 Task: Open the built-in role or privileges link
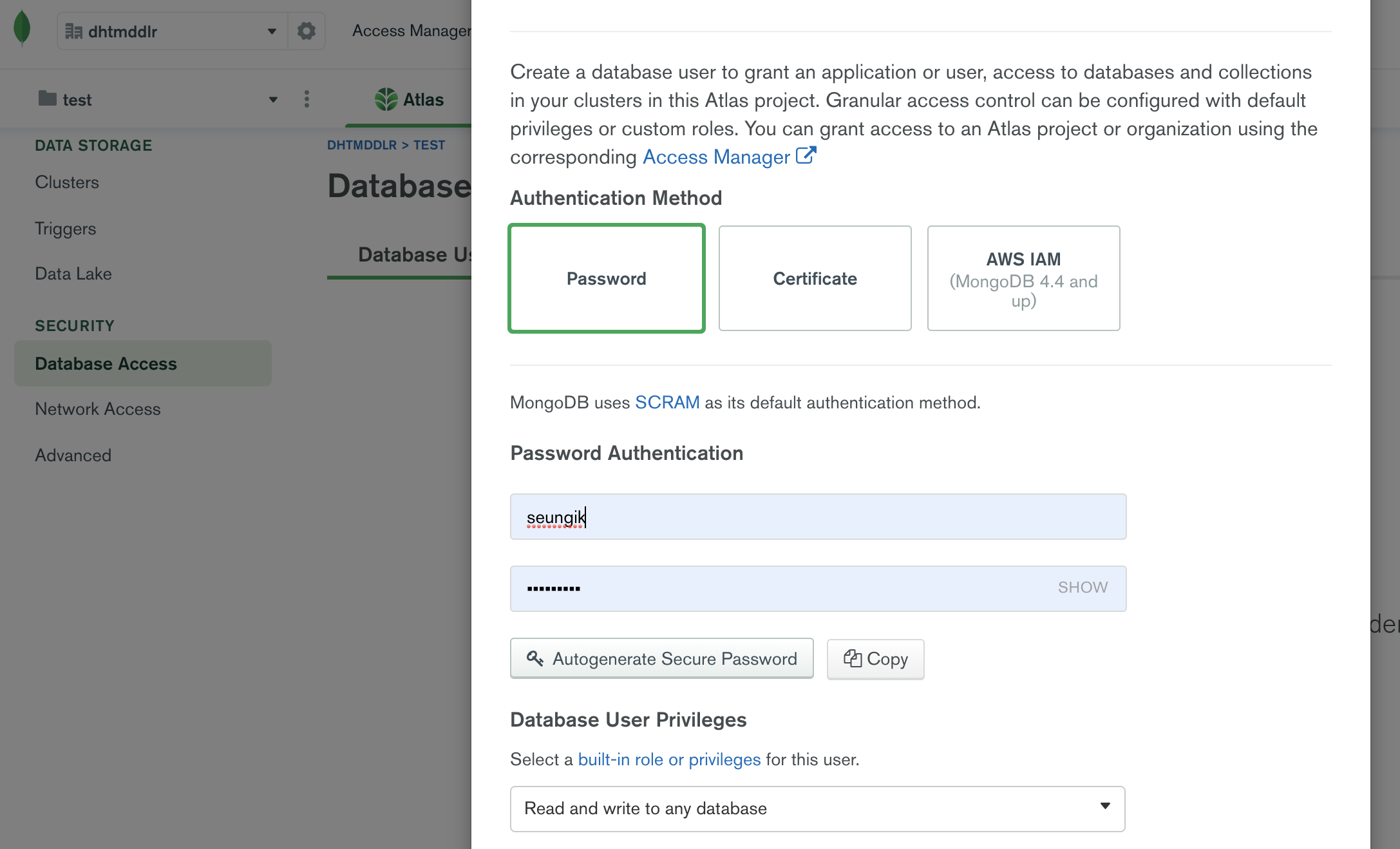click(x=669, y=759)
